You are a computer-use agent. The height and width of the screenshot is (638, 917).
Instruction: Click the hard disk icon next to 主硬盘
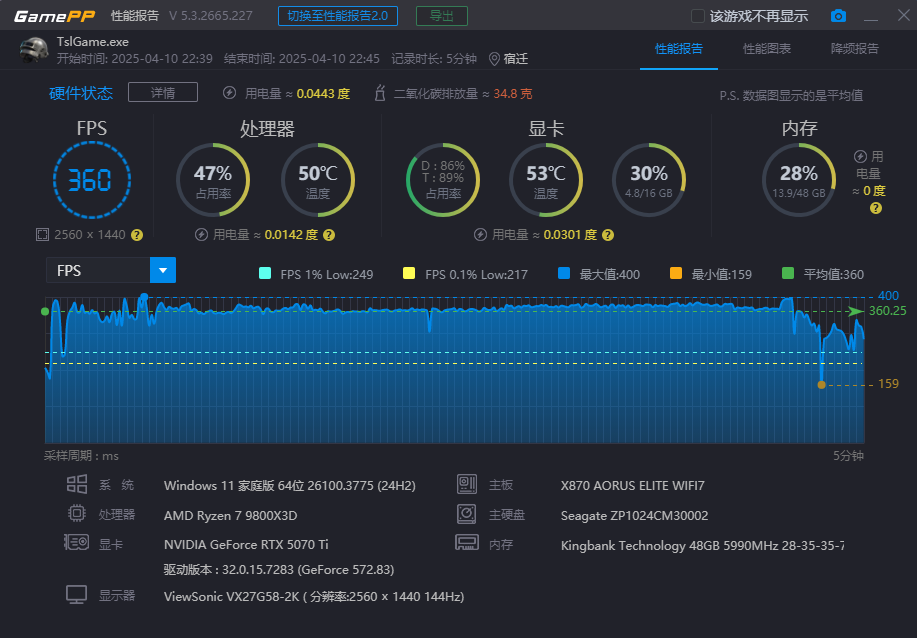467,514
